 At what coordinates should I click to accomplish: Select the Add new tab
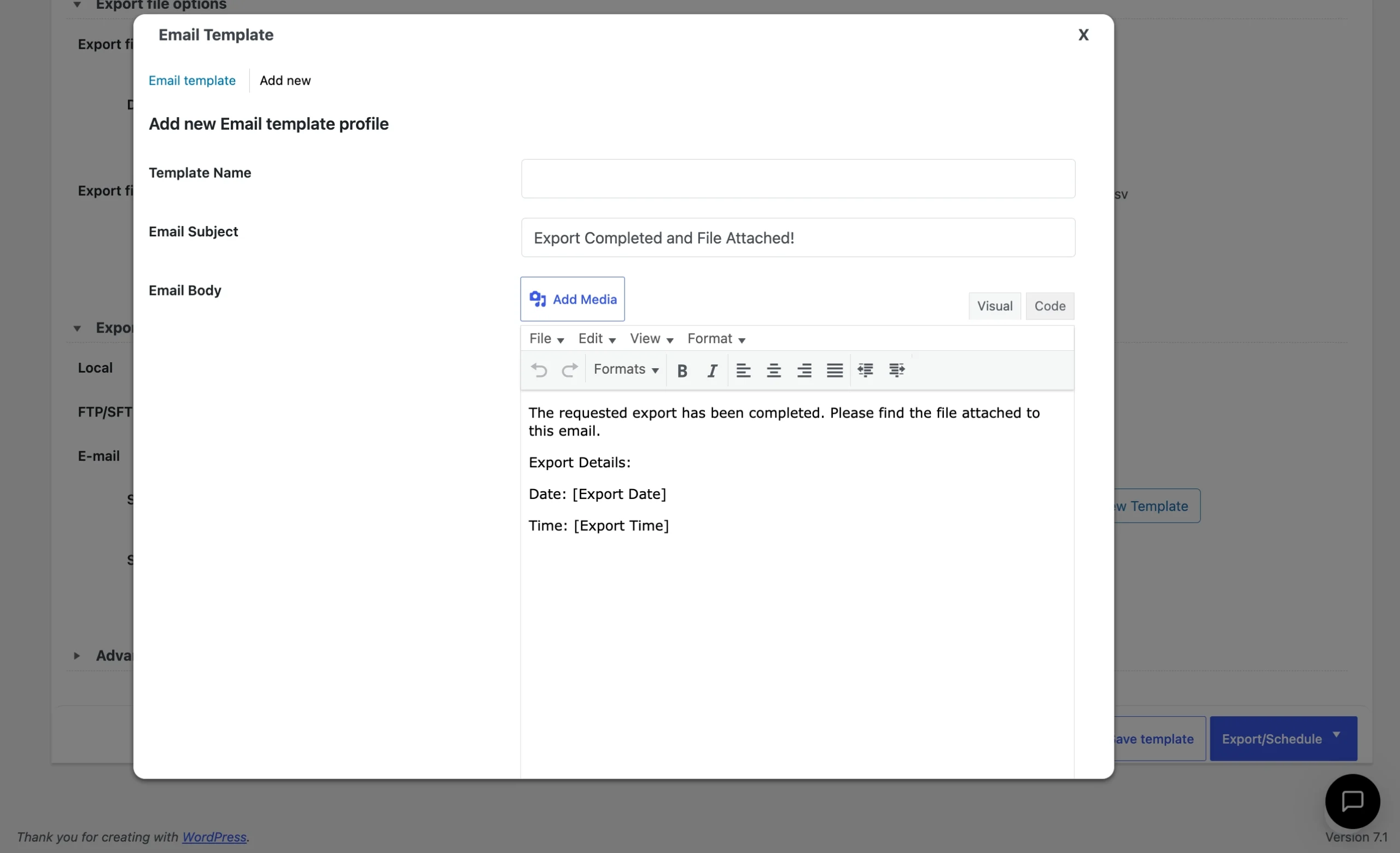[285, 80]
